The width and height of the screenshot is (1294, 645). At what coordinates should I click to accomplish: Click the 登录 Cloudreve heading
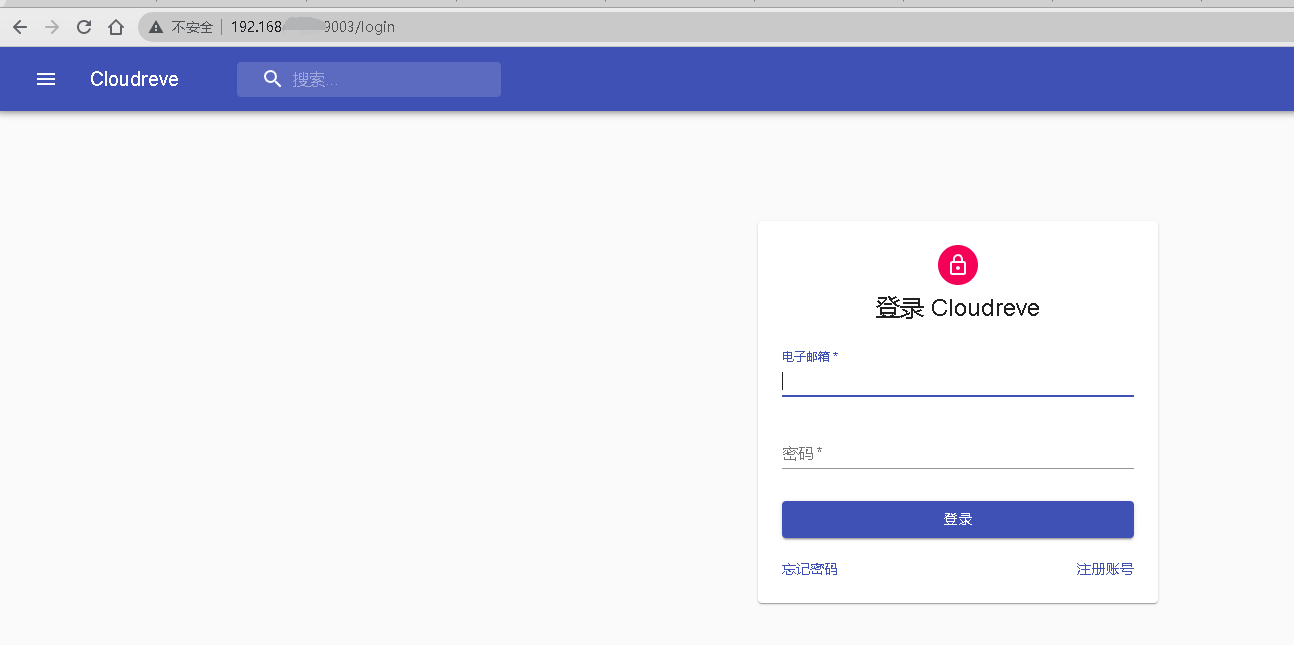(x=957, y=308)
